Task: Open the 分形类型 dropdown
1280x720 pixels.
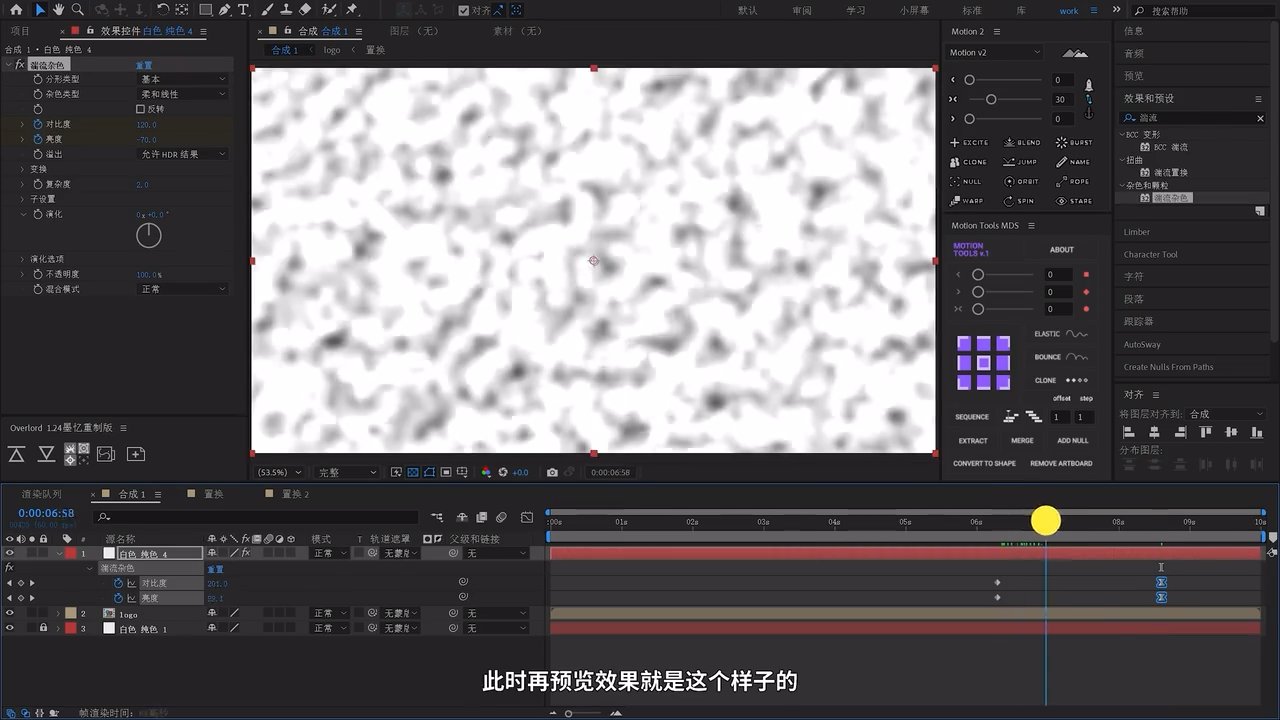Action: pos(183,79)
